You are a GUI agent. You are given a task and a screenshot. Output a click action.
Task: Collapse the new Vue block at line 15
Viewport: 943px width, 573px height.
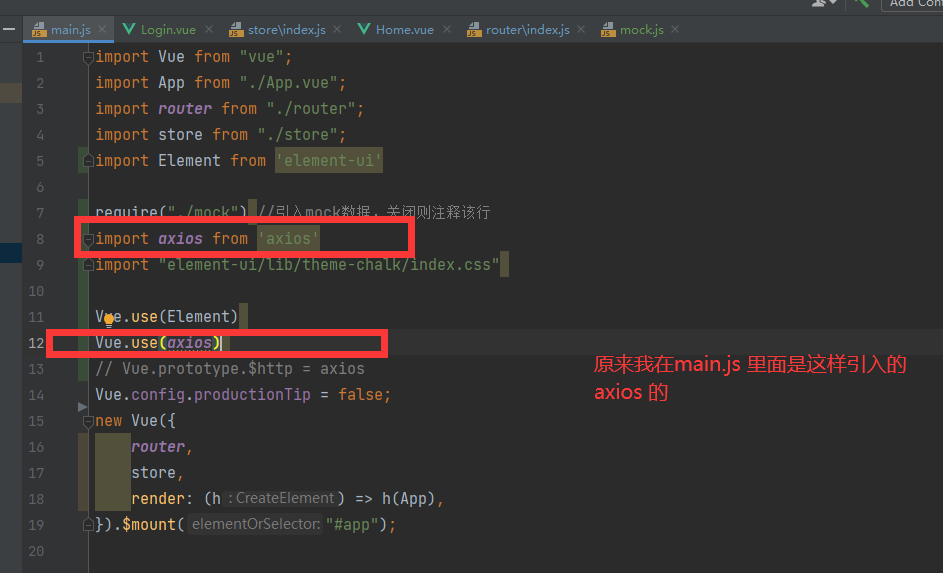tap(88, 421)
